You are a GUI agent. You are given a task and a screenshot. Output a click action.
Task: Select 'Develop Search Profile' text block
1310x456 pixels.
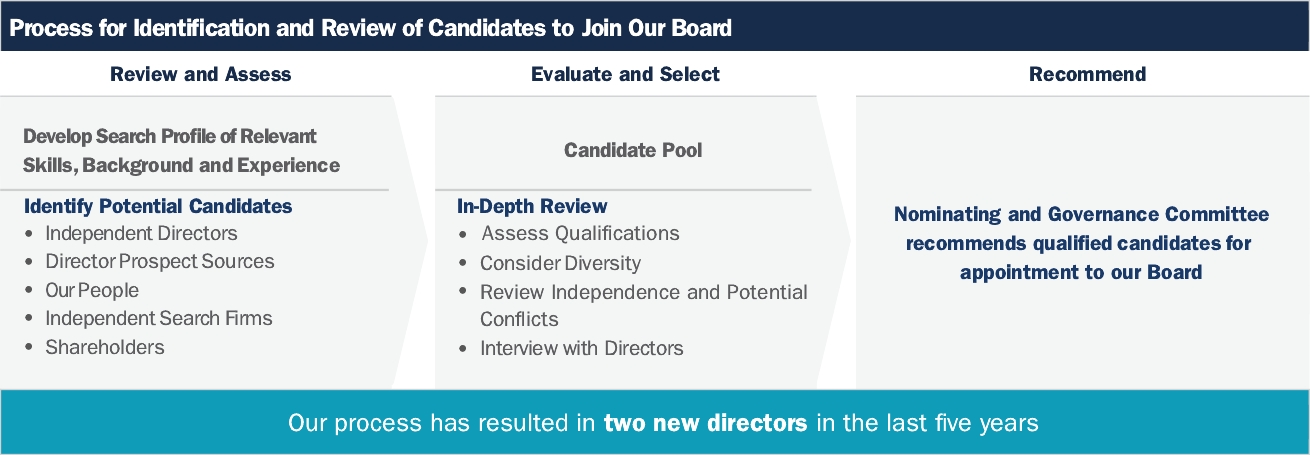pos(181,150)
